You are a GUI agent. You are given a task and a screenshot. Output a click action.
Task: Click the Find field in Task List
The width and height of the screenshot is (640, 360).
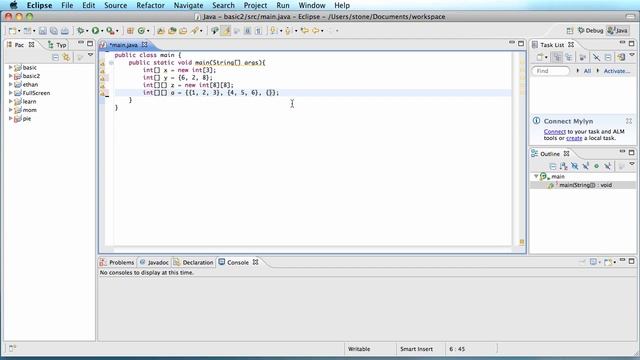click(550, 71)
